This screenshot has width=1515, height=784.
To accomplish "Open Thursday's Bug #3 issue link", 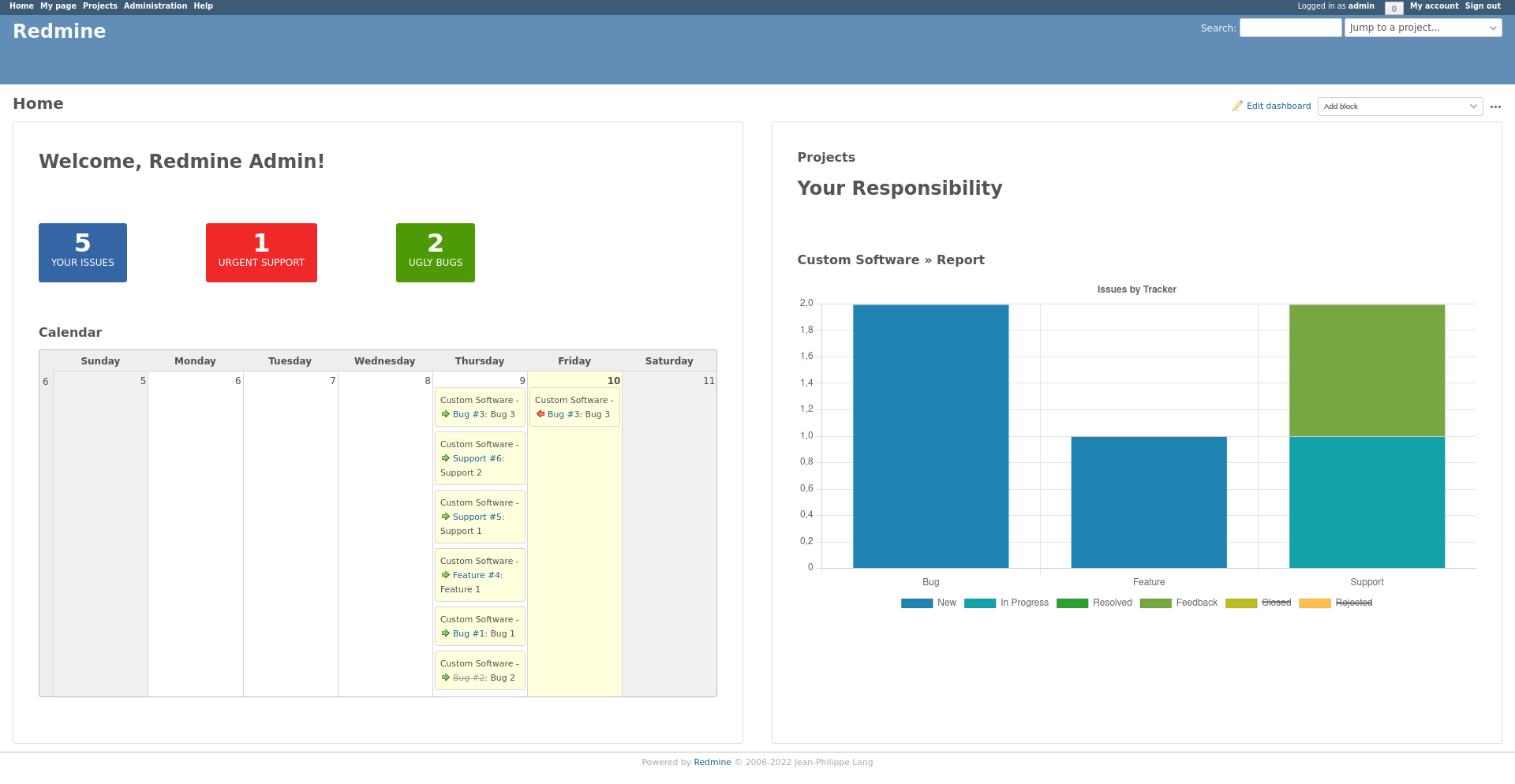I will pyautogui.click(x=469, y=414).
